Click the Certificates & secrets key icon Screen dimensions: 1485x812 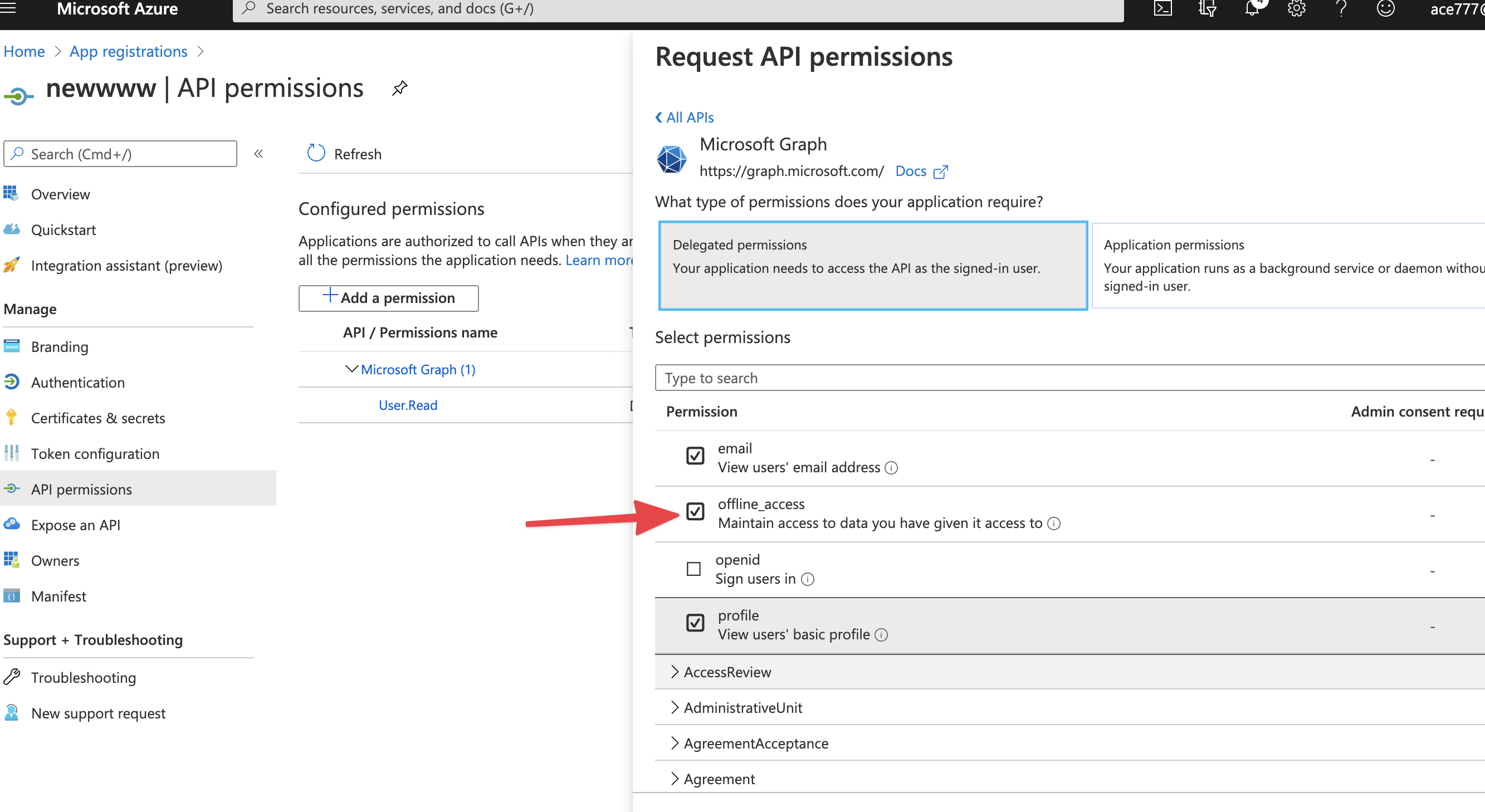[11, 418]
